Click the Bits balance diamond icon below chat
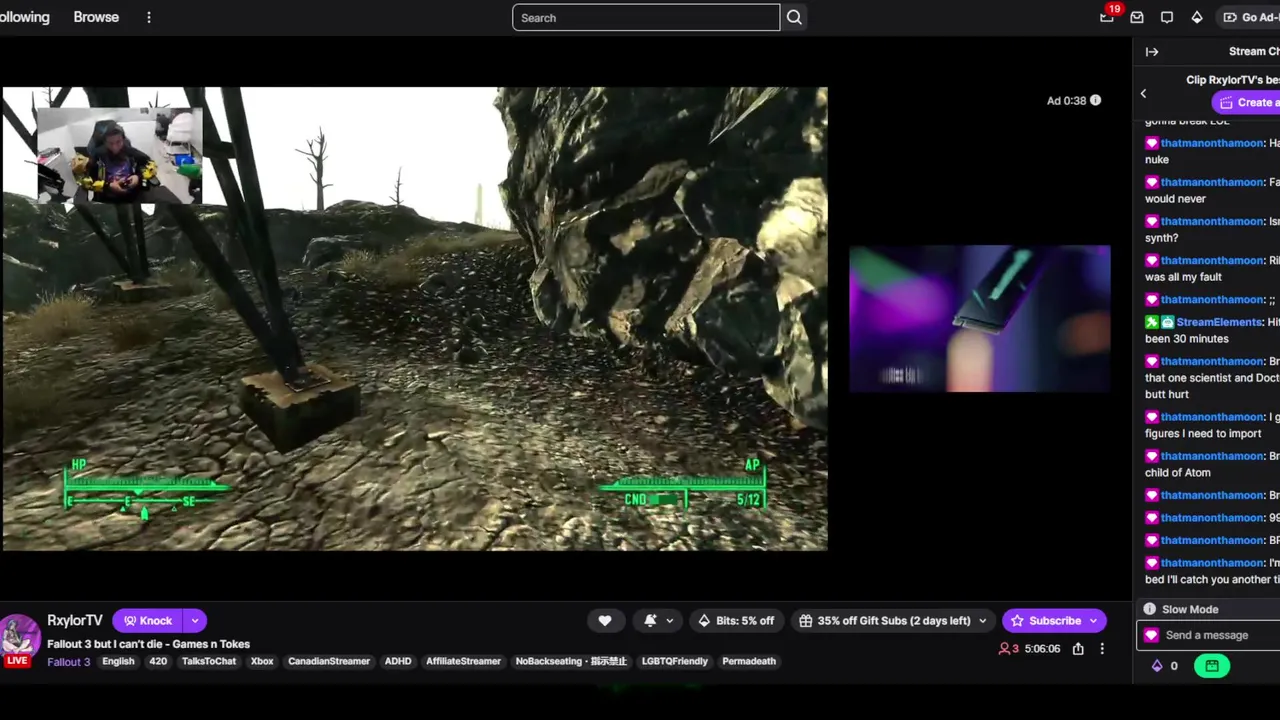The image size is (1280, 720). pyautogui.click(x=1157, y=666)
